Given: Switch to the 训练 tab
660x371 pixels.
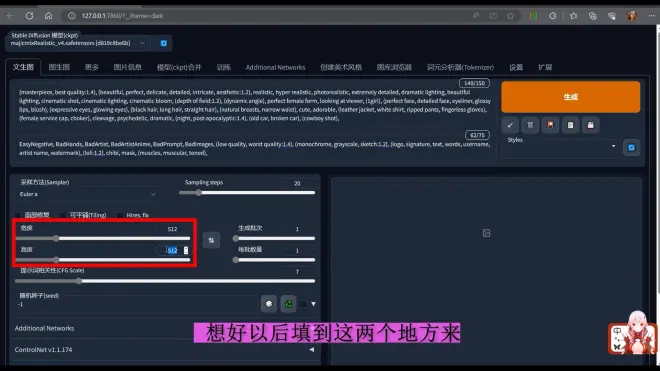Looking at the screenshot, I should pyautogui.click(x=224, y=67).
